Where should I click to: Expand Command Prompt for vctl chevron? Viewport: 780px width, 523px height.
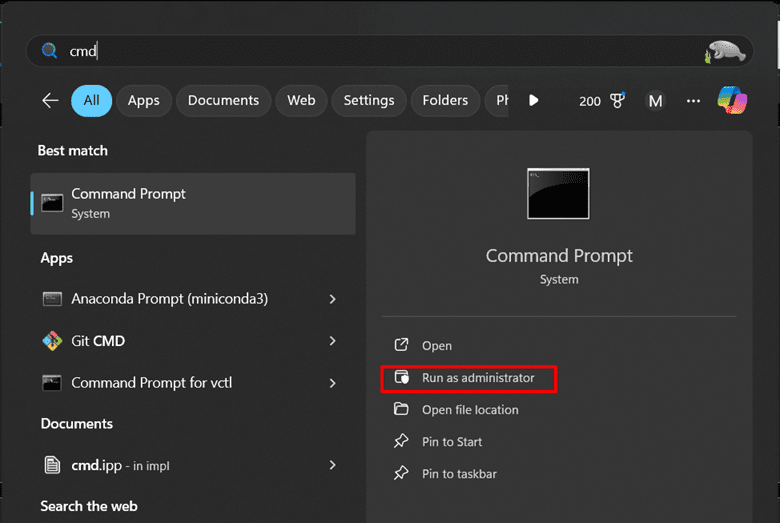[333, 383]
